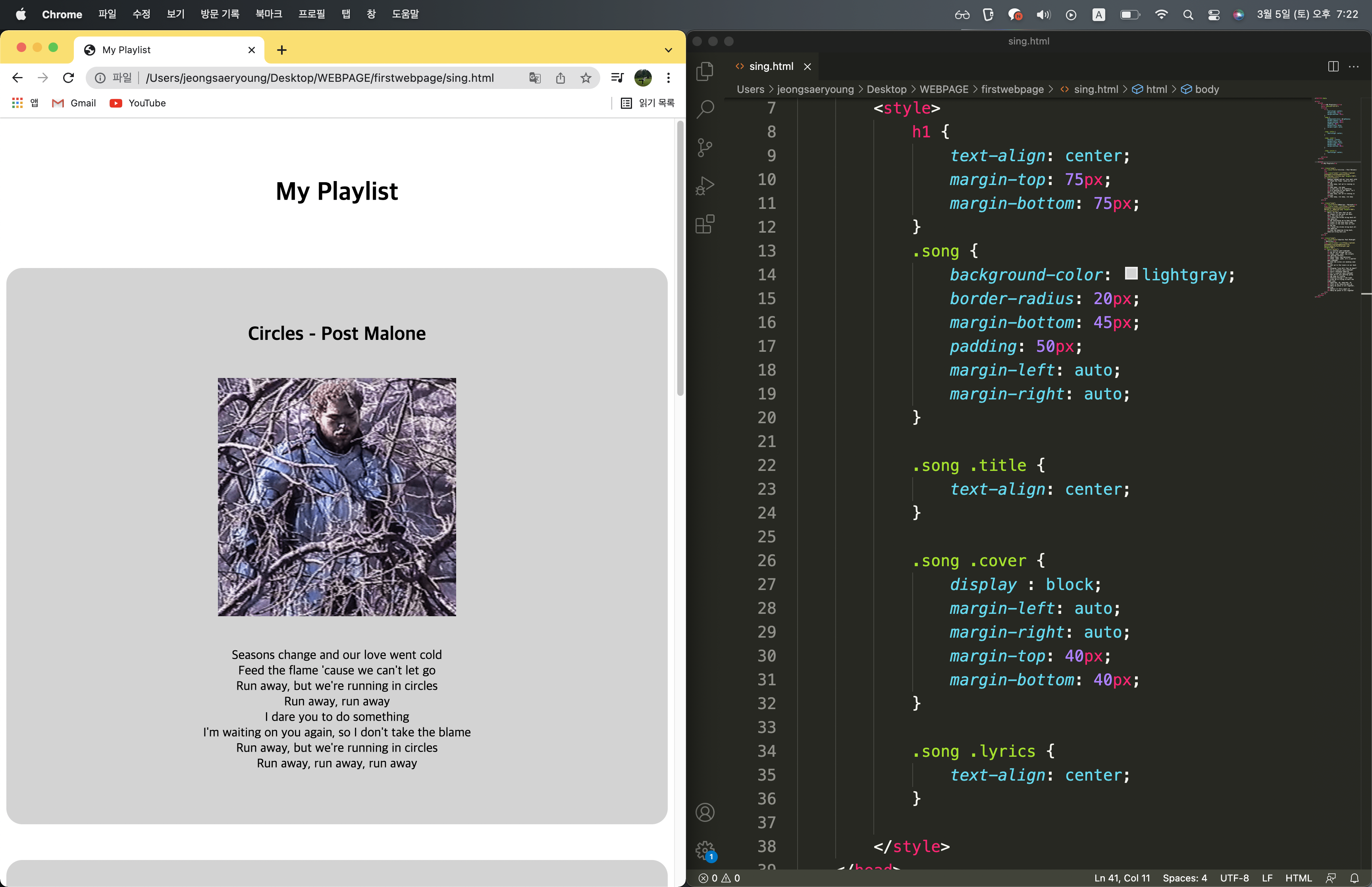Image resolution: width=1372 pixels, height=887 pixels.
Task: Click the Accounts icon in activity bar
Action: pyautogui.click(x=705, y=812)
